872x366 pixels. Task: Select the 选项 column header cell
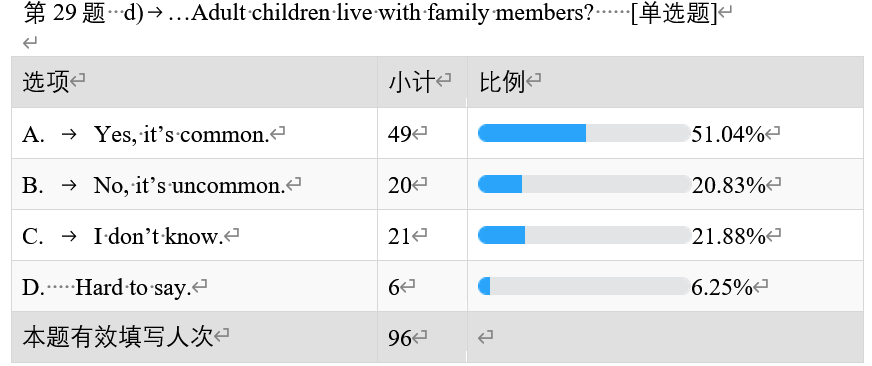tap(194, 82)
